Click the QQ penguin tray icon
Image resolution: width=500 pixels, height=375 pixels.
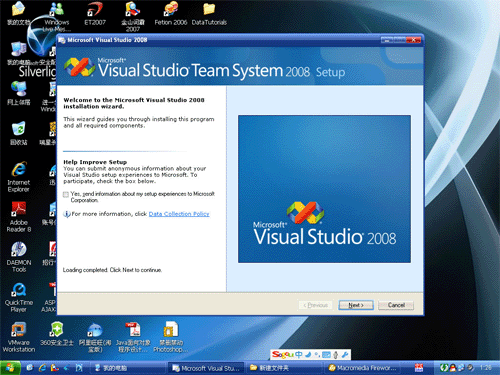point(453,368)
